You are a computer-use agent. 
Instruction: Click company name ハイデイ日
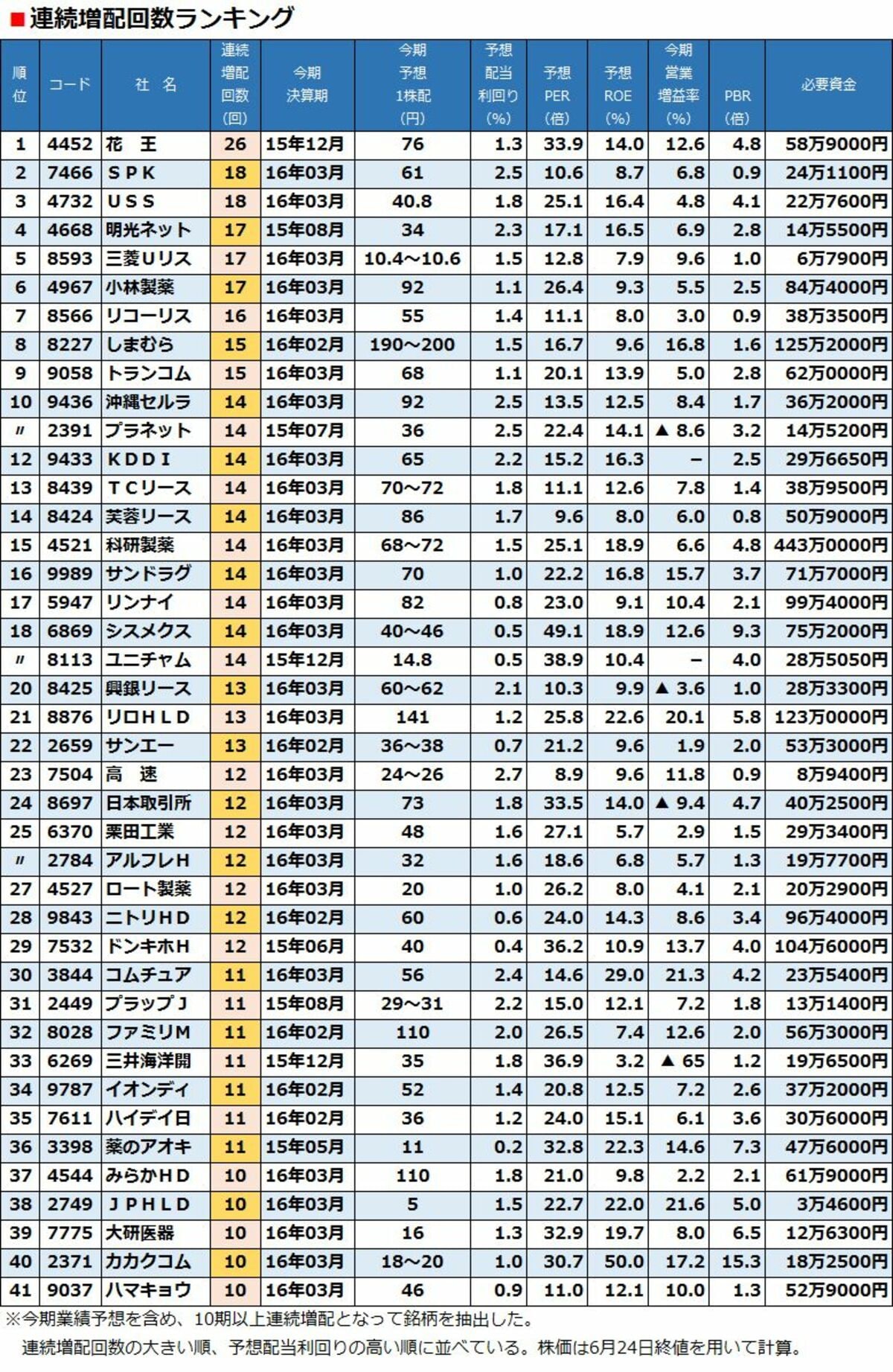(147, 1119)
